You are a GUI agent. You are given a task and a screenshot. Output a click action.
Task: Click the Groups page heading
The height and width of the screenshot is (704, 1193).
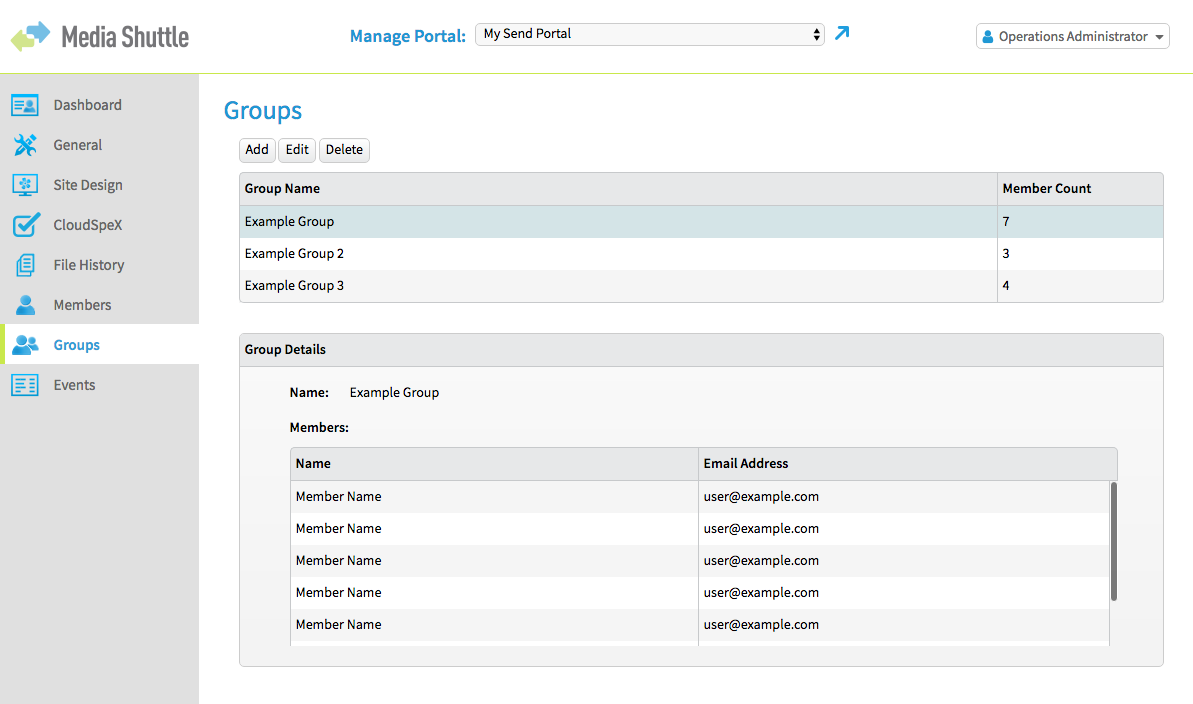[262, 111]
